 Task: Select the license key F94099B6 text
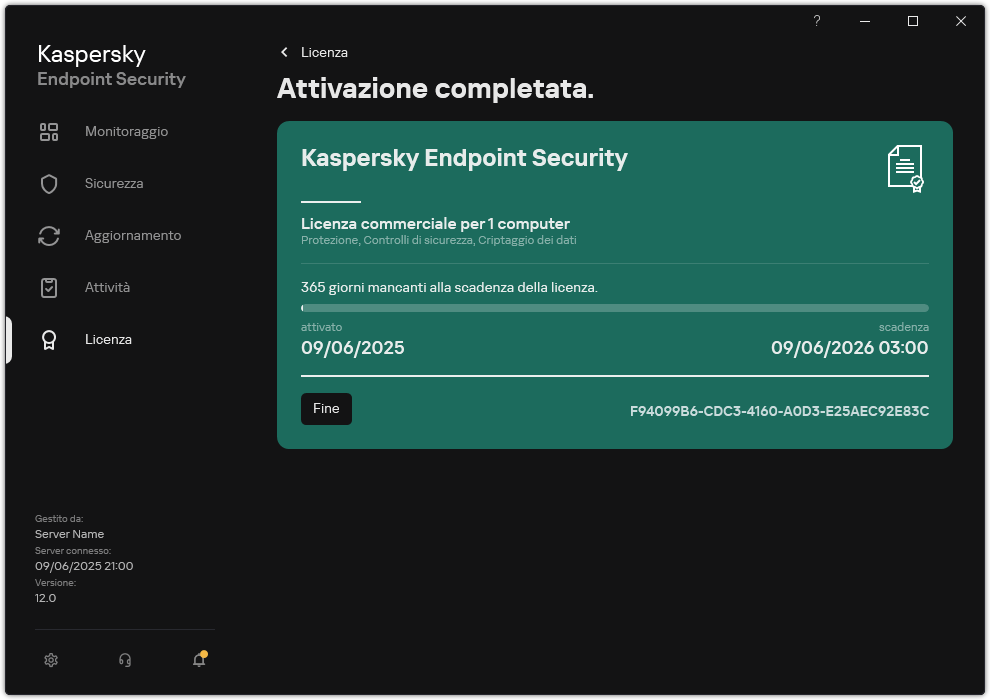[x=779, y=410]
